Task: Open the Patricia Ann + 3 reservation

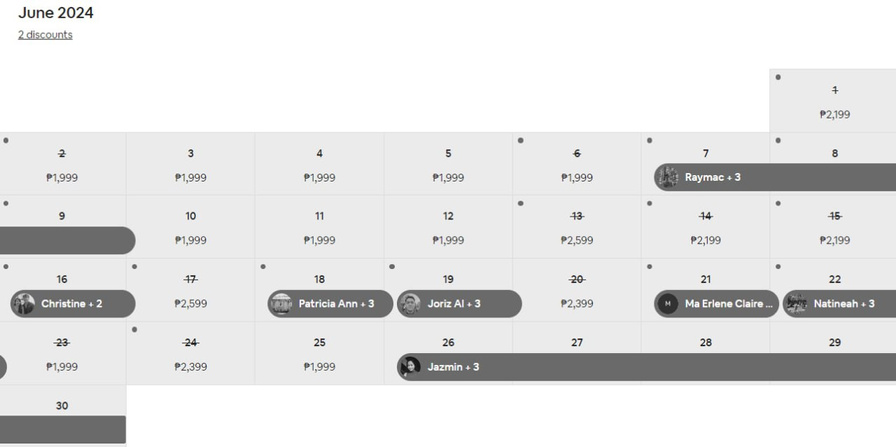Action: coord(330,304)
